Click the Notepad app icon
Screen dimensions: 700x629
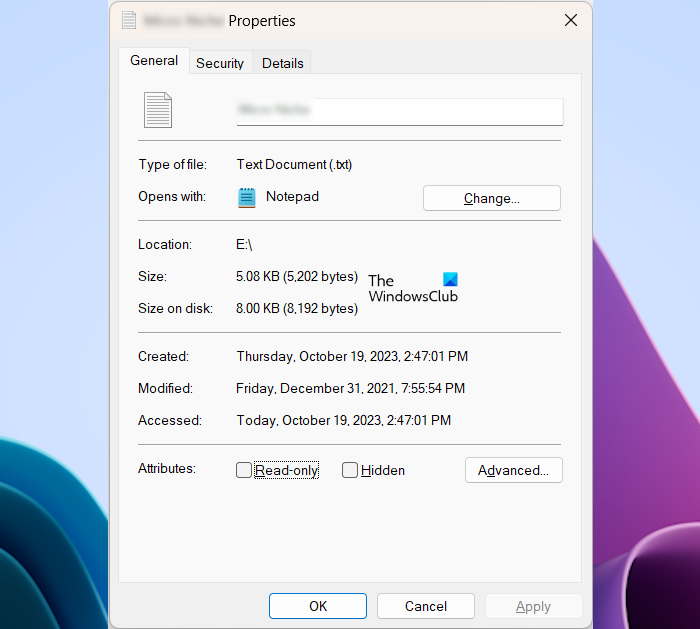point(246,198)
